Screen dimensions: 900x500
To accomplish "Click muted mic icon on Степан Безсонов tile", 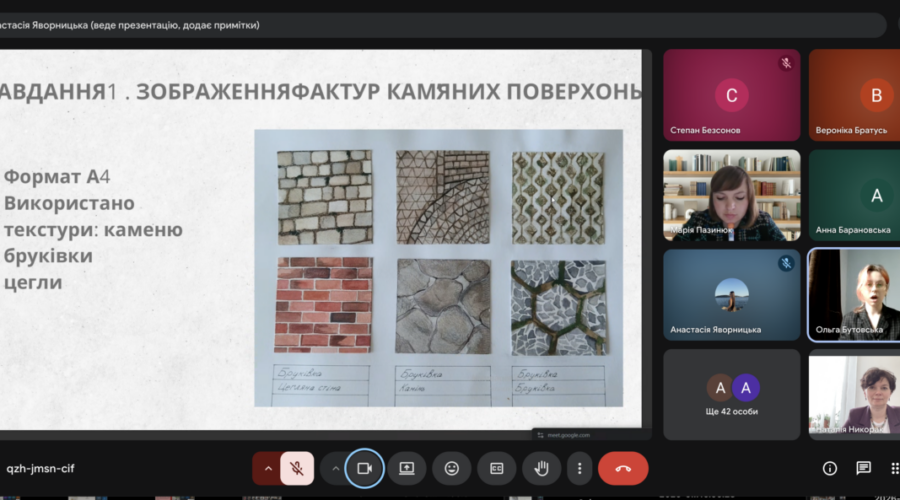I will click(x=786, y=63).
